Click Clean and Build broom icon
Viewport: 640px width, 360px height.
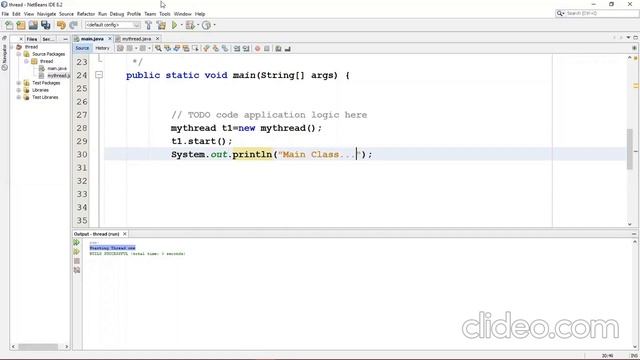[162, 25]
